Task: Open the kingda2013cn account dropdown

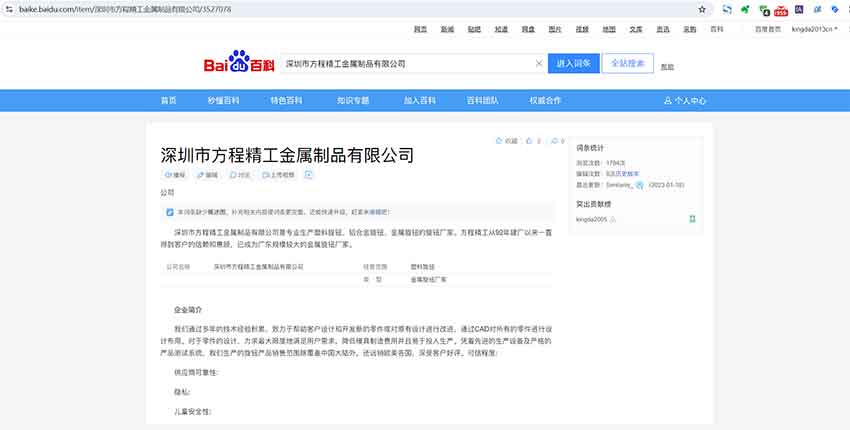Action: point(814,29)
